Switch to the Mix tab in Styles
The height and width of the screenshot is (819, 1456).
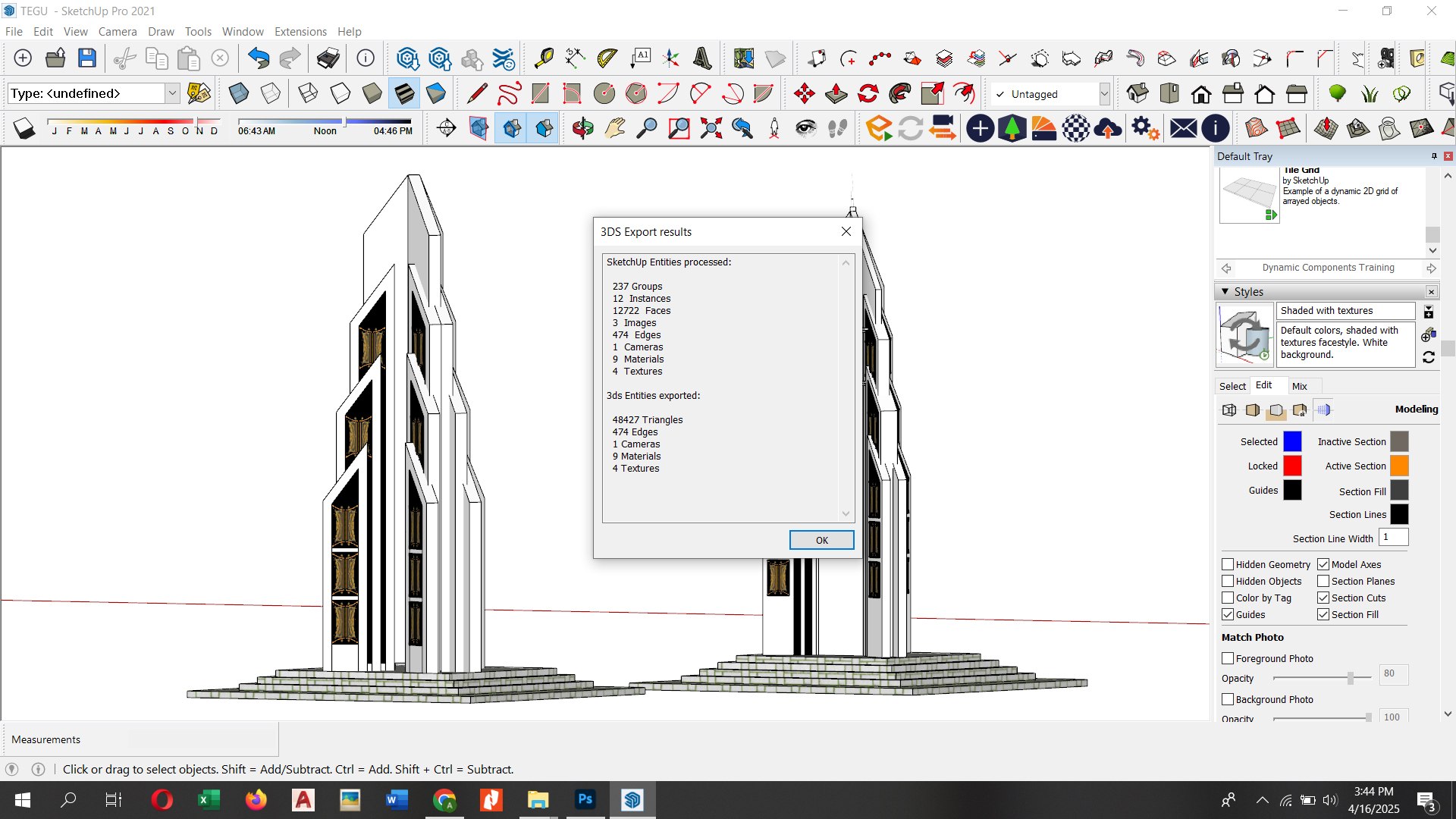tap(1299, 386)
